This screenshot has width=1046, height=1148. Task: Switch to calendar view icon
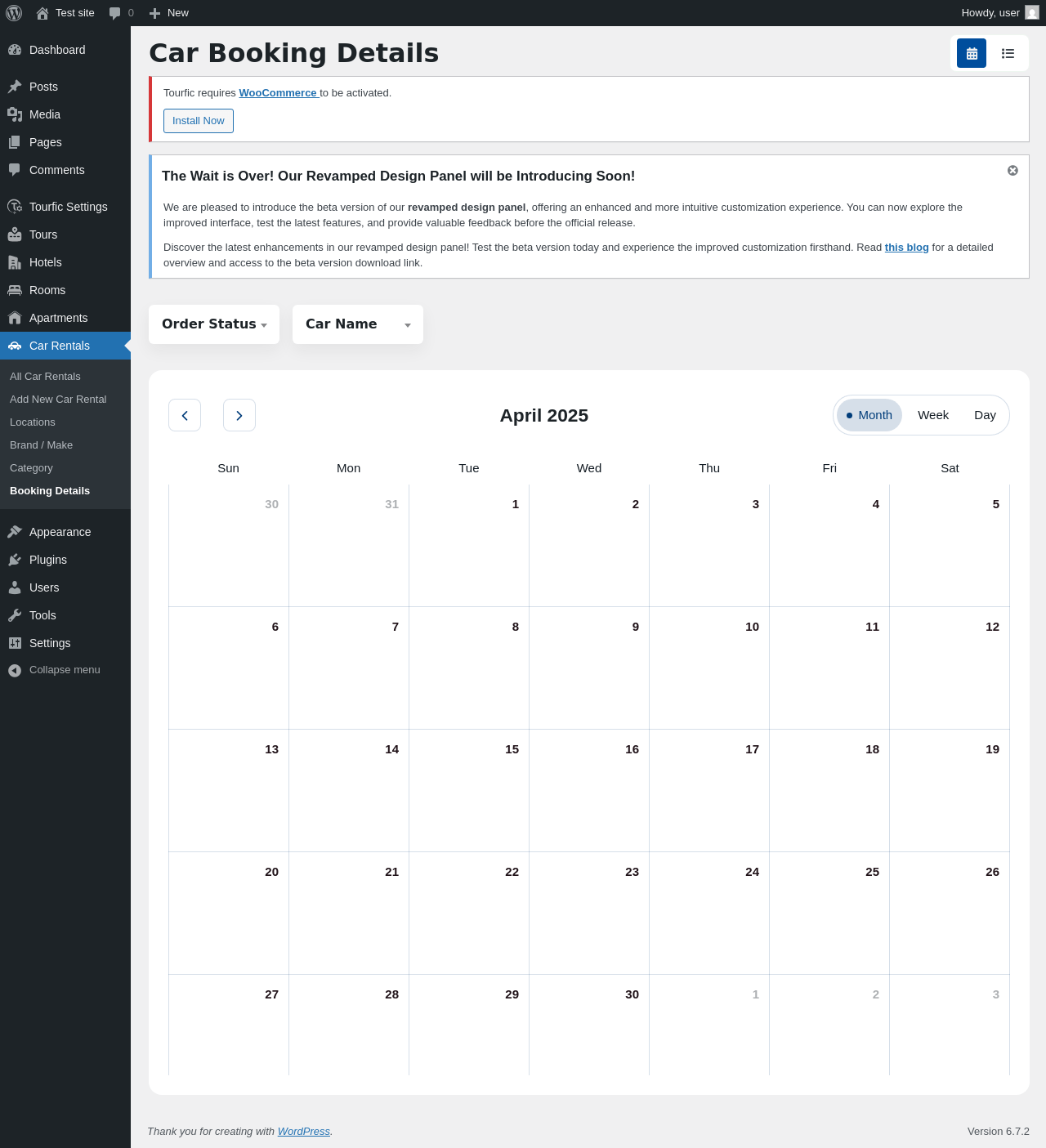pos(972,53)
